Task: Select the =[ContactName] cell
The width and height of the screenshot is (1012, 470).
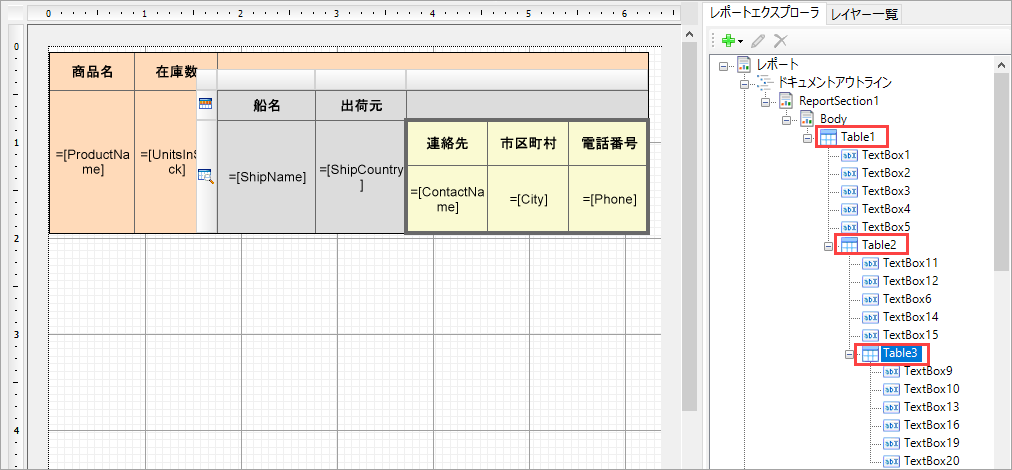Action: pos(447,199)
